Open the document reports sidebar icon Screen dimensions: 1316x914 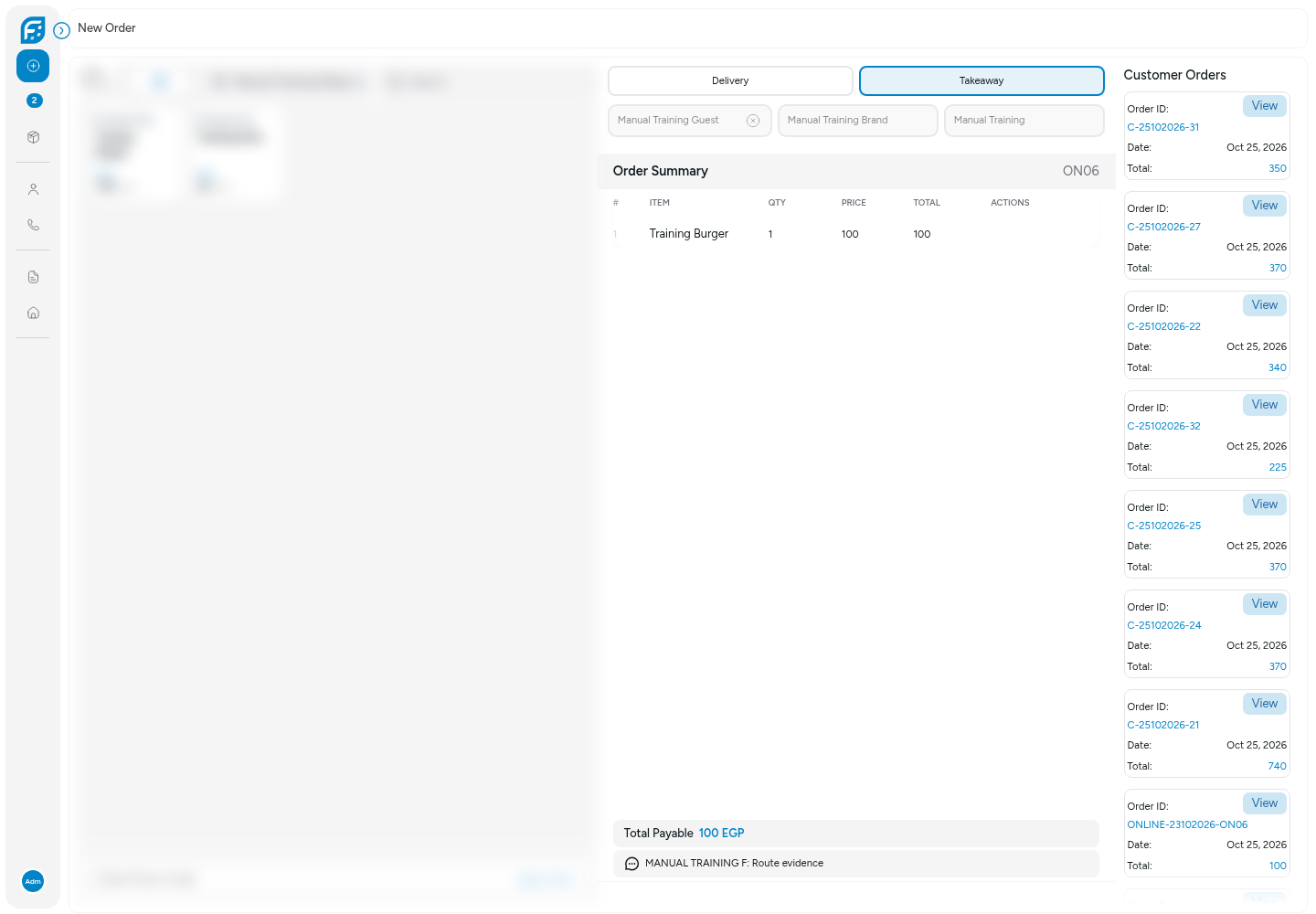[x=33, y=277]
